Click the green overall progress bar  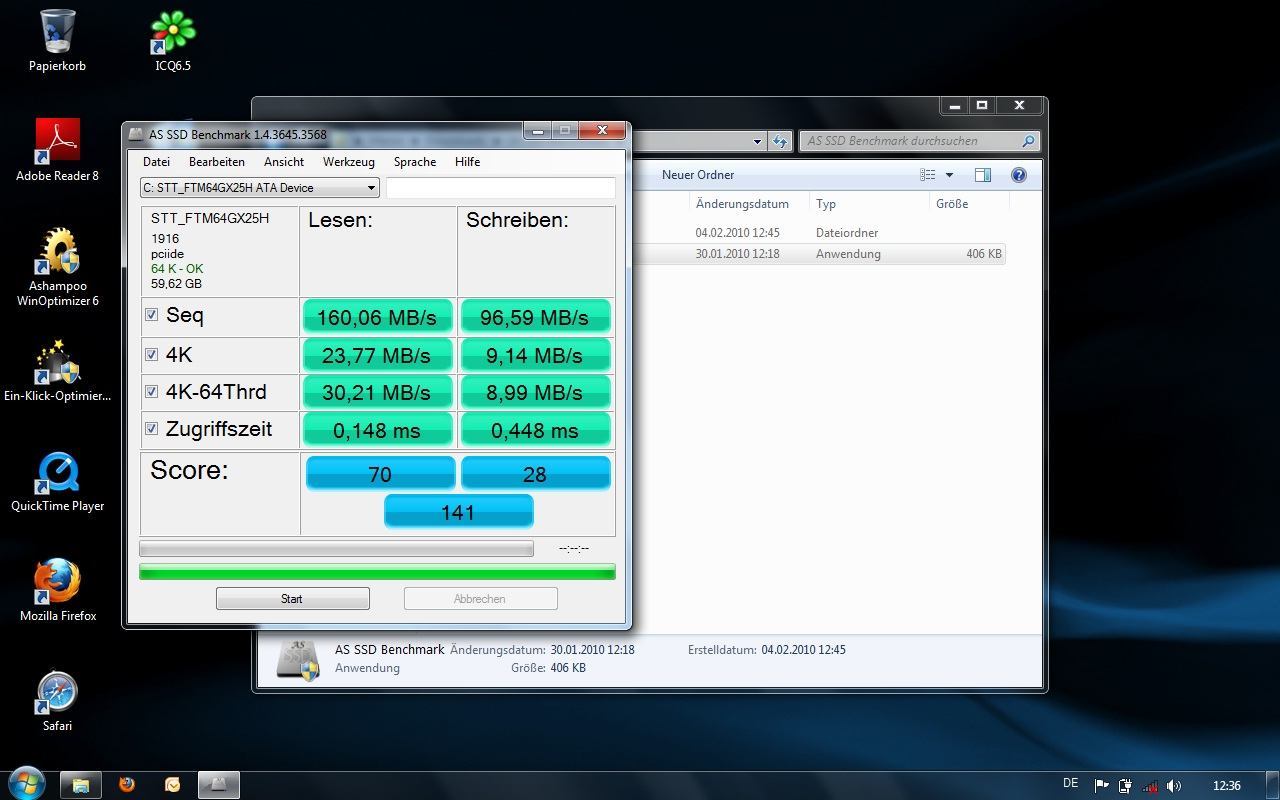[x=377, y=572]
